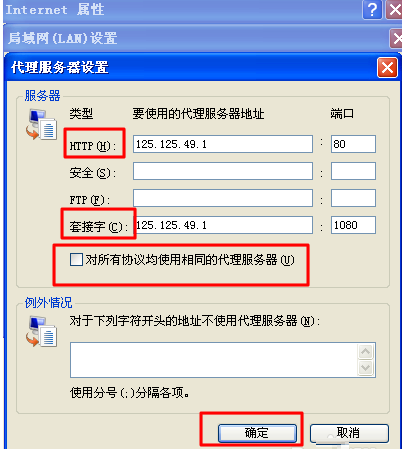The width and height of the screenshot is (402, 449).
Task: Click the FTP proxy address field
Action: (x=223, y=198)
